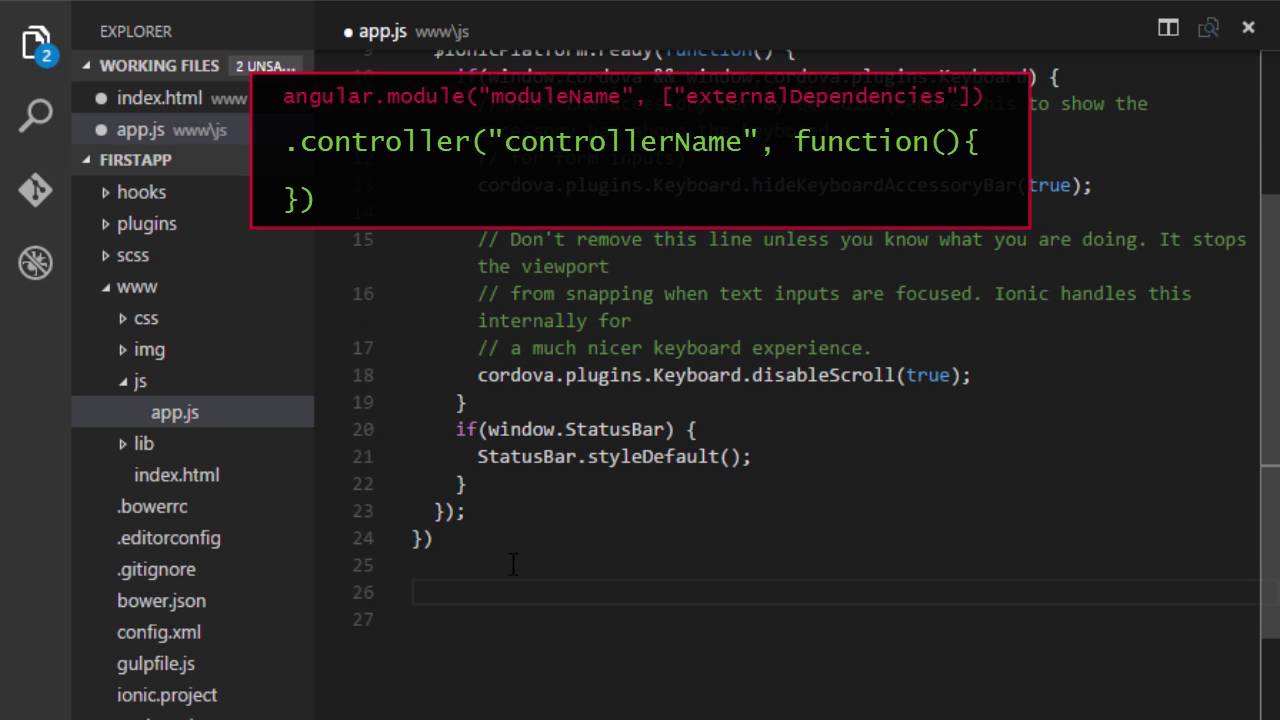Viewport: 1280px width, 720px height.
Task: Expand the css folder
Action: (x=146, y=318)
